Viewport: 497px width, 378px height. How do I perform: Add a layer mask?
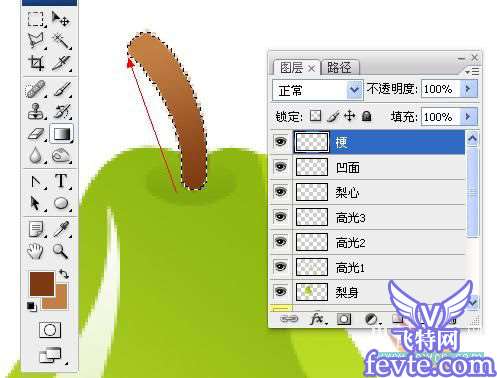click(344, 319)
